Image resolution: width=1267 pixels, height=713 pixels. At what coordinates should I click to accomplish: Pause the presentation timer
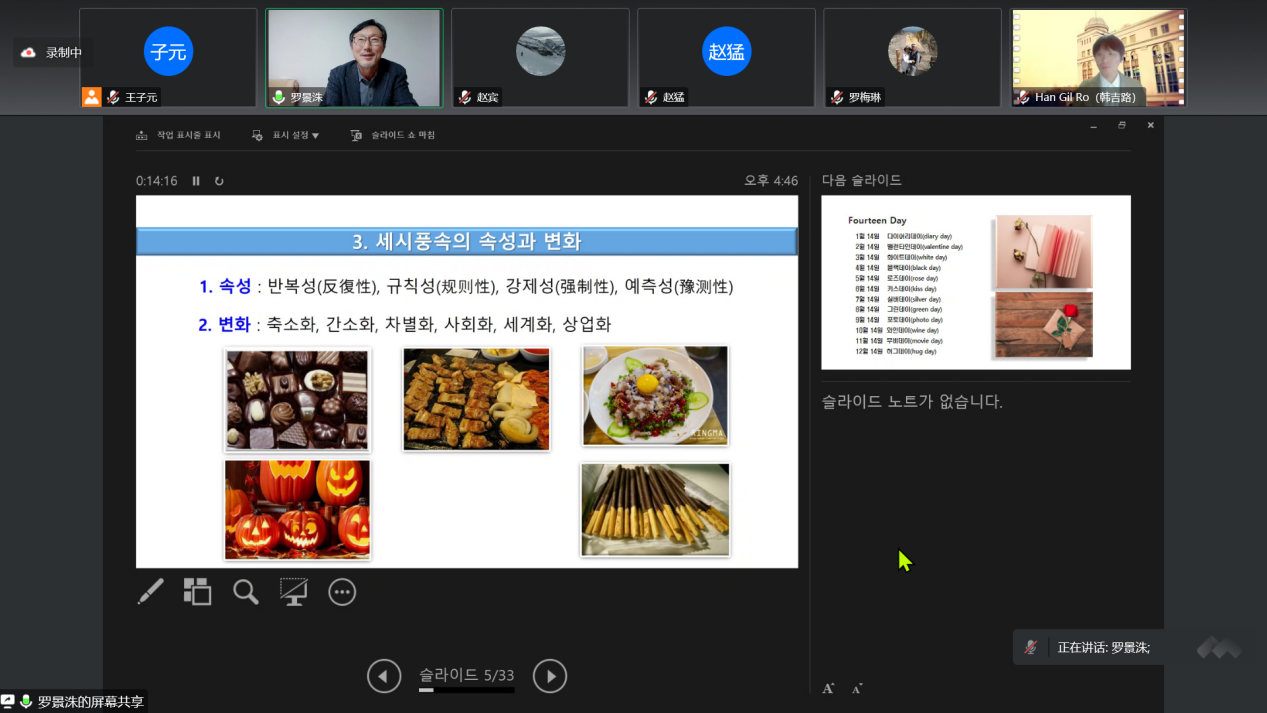[x=196, y=181]
